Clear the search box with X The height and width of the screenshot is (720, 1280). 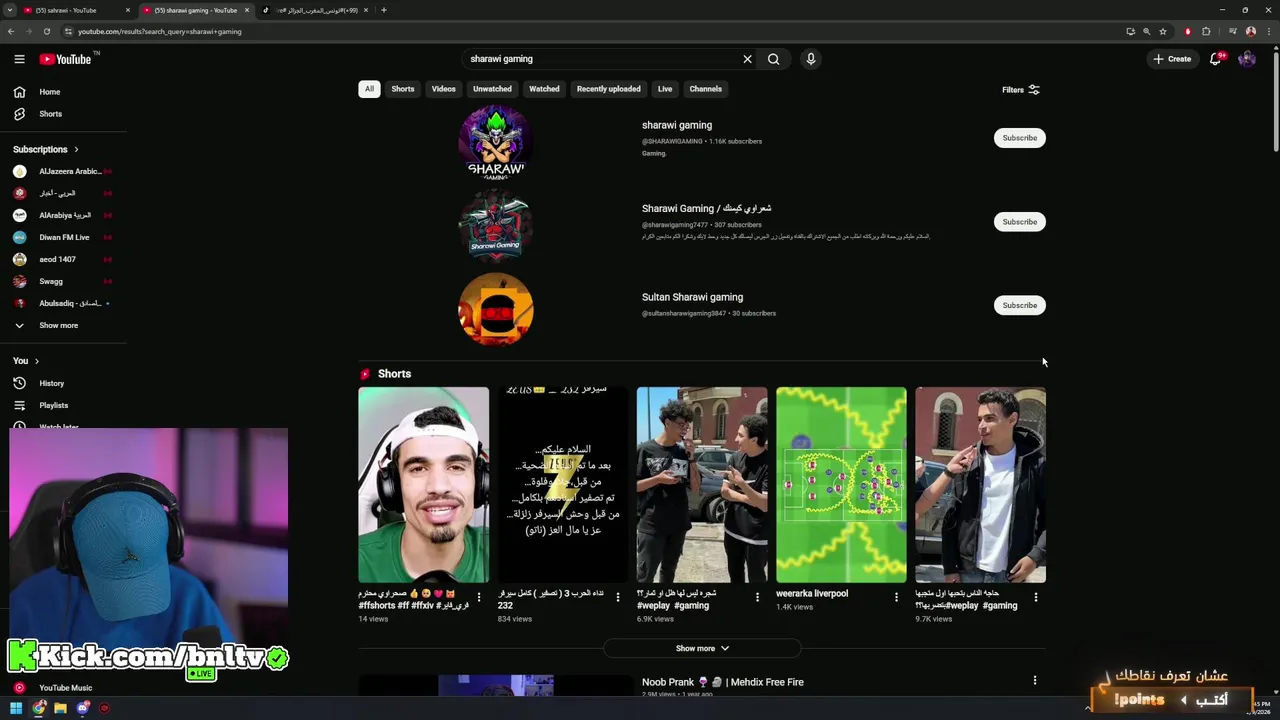[x=747, y=59]
